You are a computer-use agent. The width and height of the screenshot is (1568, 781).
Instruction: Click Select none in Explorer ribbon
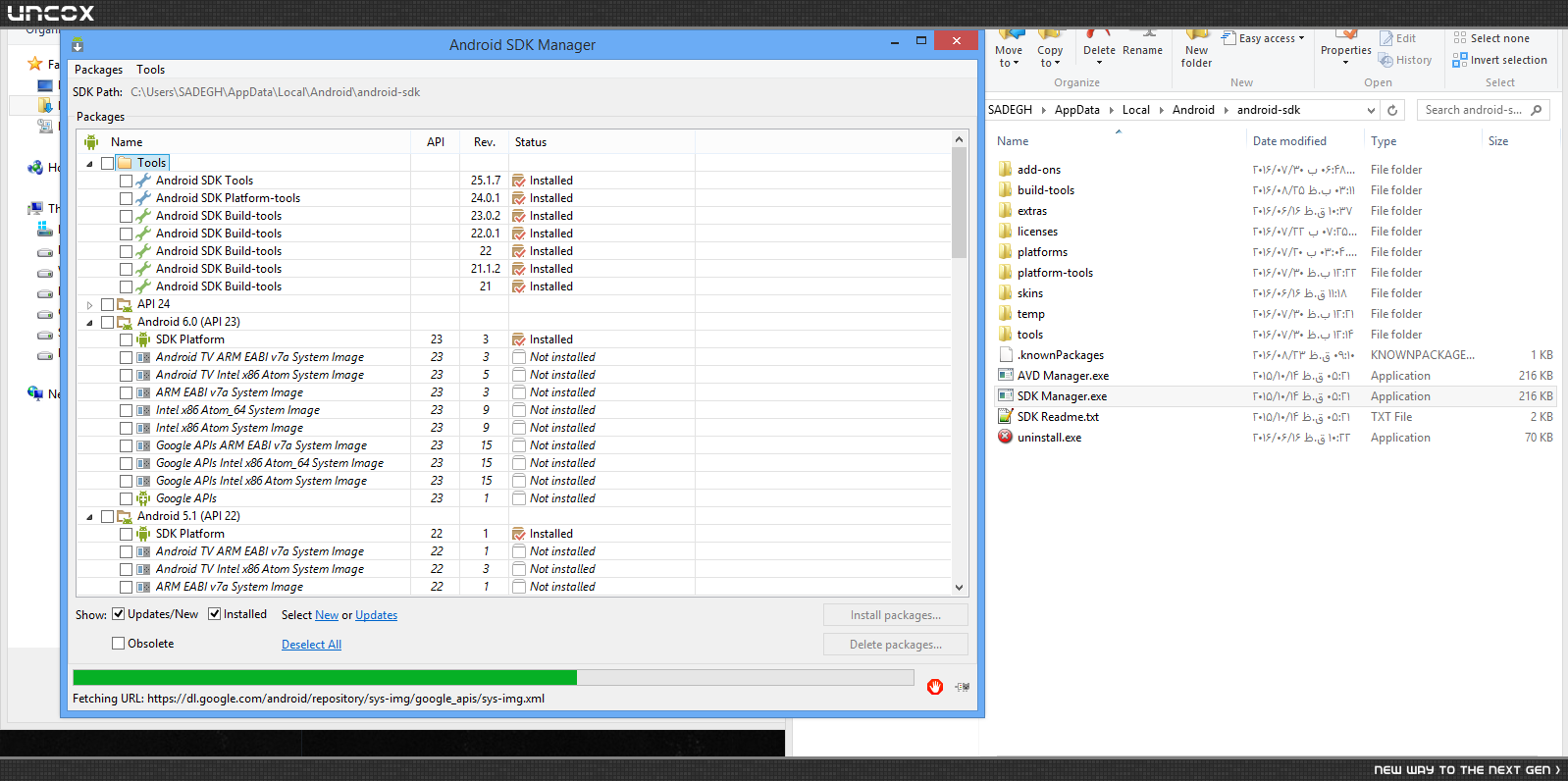coord(1491,38)
